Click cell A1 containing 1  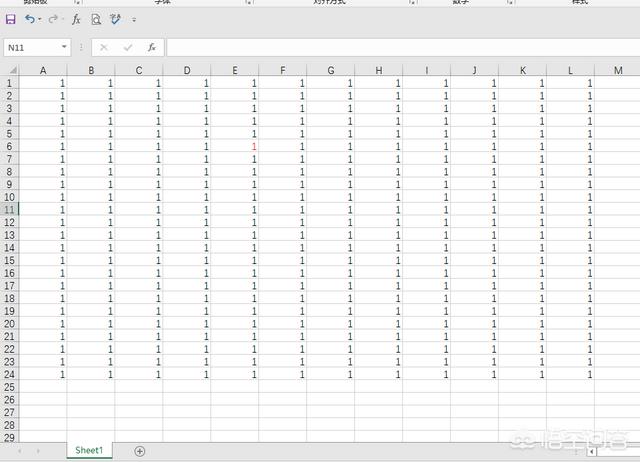(x=43, y=83)
